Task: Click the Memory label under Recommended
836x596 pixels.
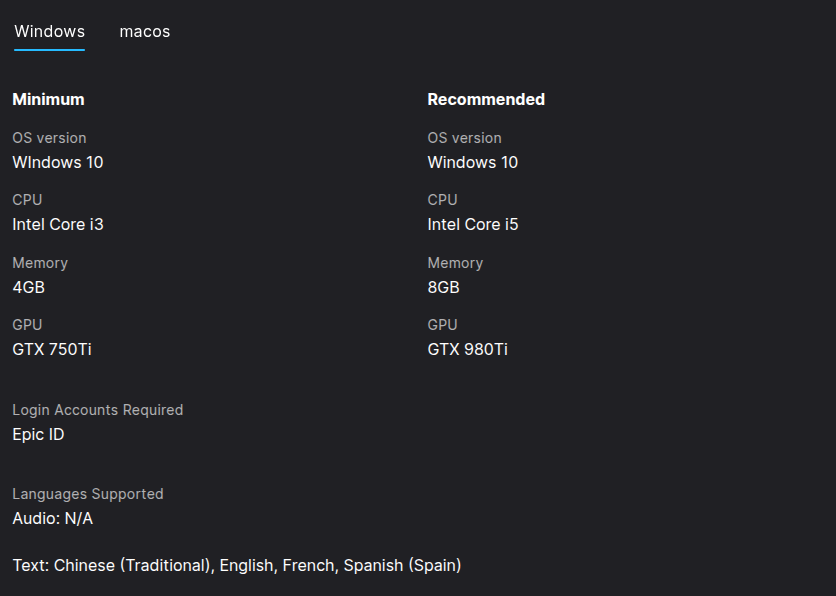Action: click(455, 263)
